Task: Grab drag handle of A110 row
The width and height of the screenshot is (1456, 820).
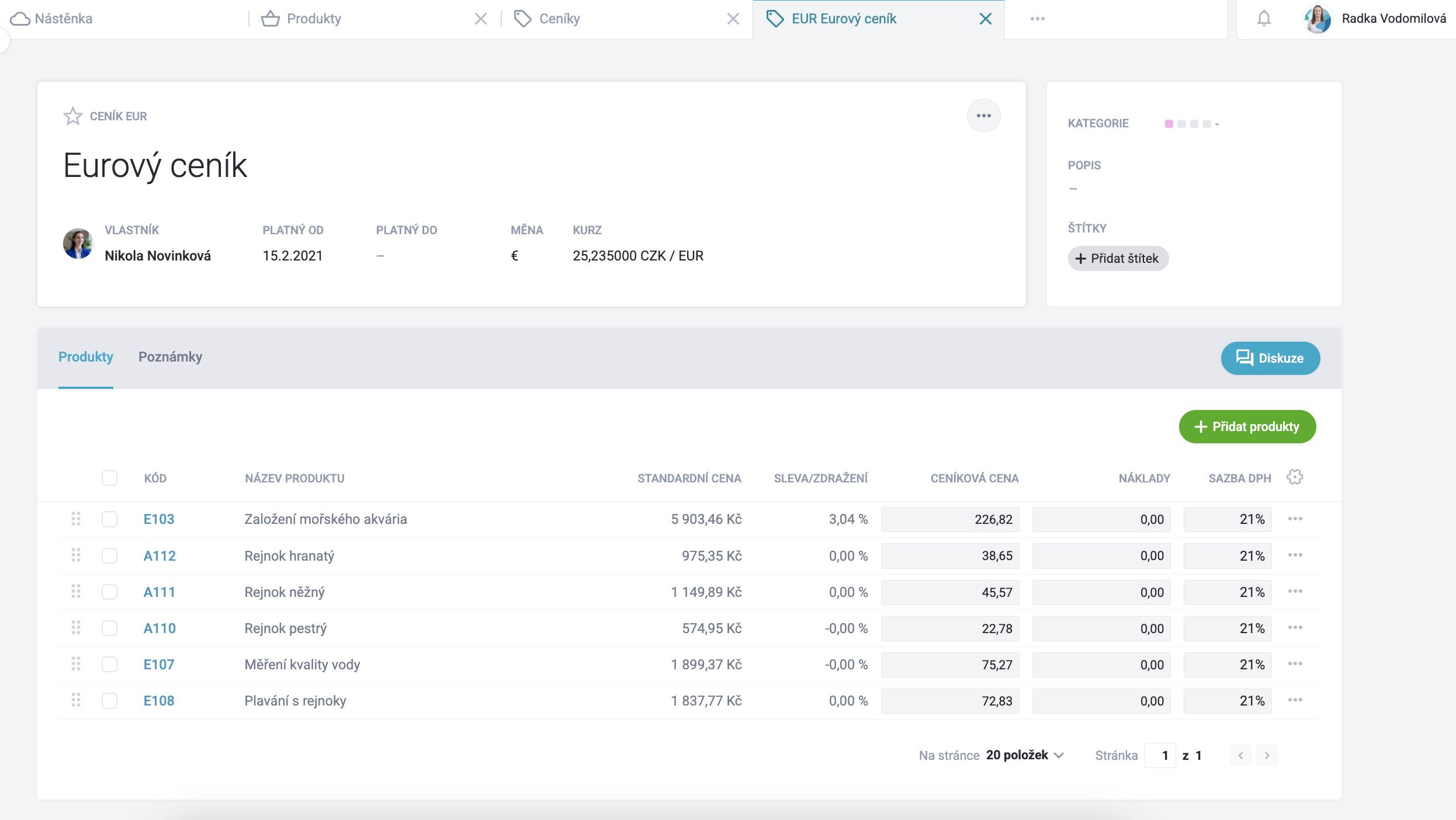Action: [x=76, y=627]
